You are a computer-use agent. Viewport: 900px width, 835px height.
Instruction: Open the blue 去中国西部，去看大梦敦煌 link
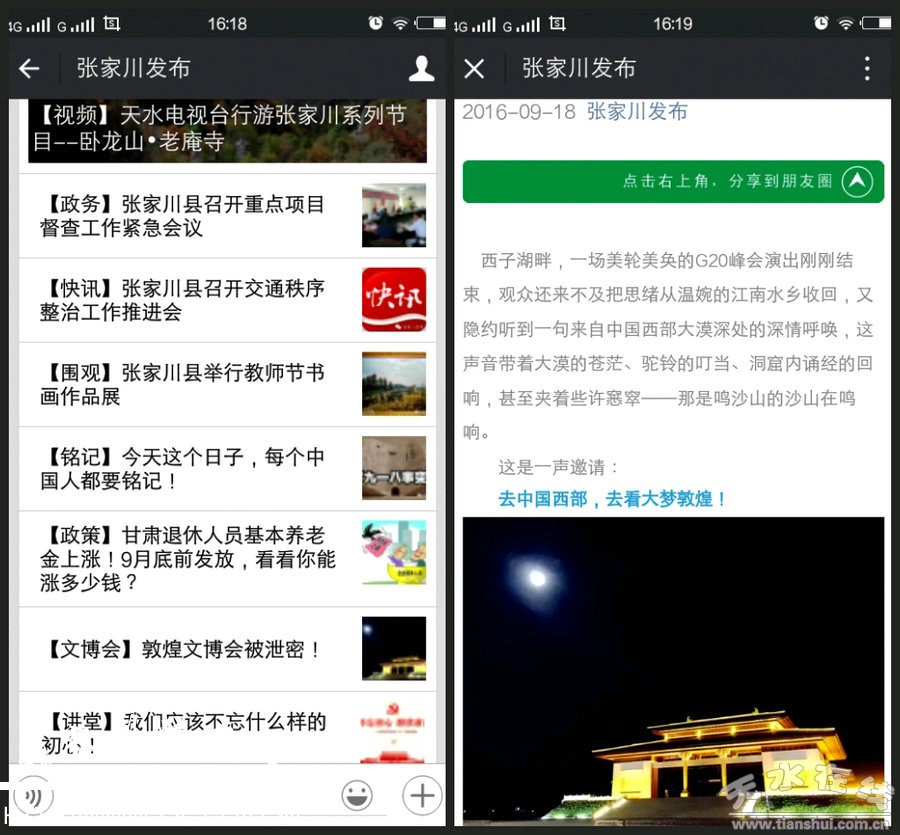[x=612, y=498]
